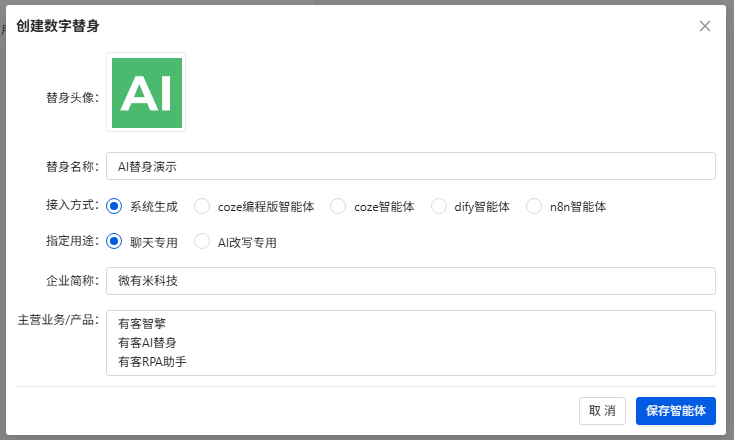Switch purpose to AI改写专用

[202, 242]
